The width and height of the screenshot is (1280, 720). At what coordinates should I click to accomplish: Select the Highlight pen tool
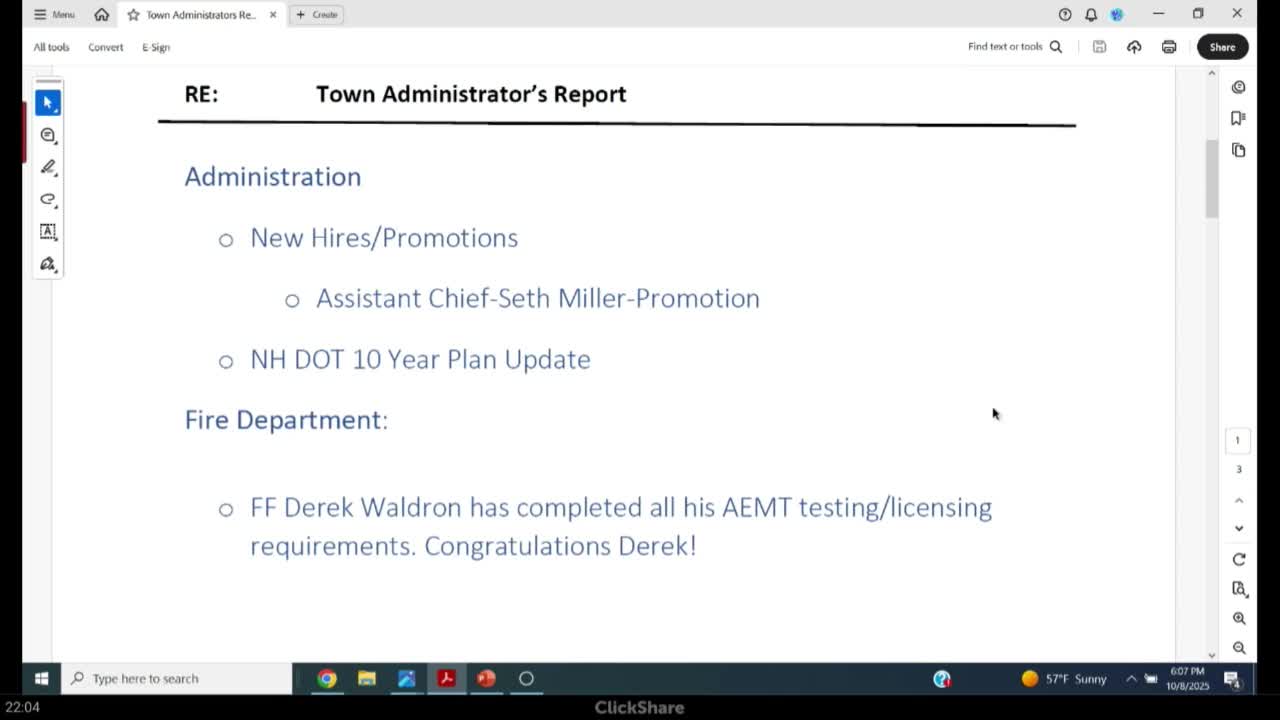pos(48,167)
